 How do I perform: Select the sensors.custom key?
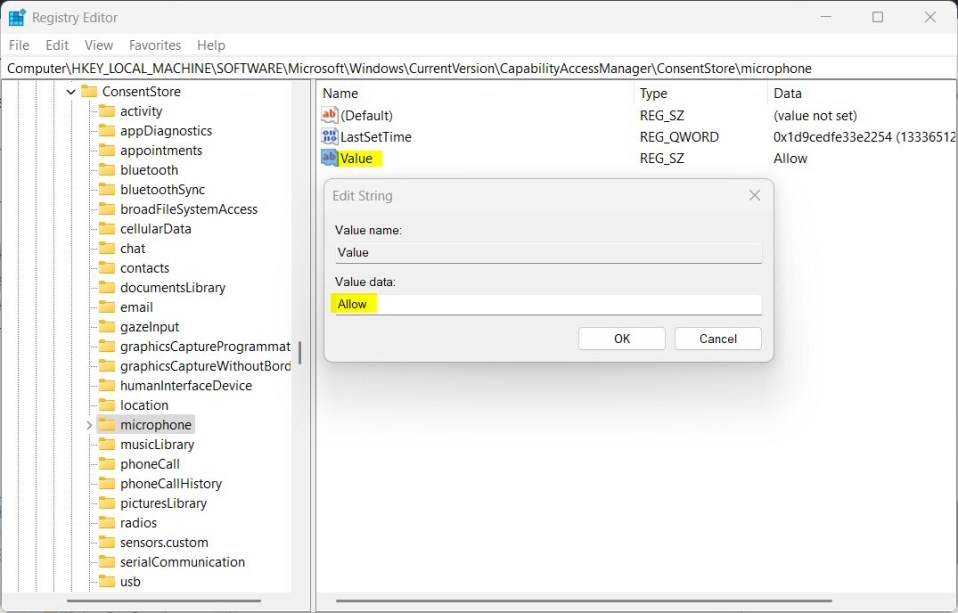pyautogui.click(x=164, y=542)
